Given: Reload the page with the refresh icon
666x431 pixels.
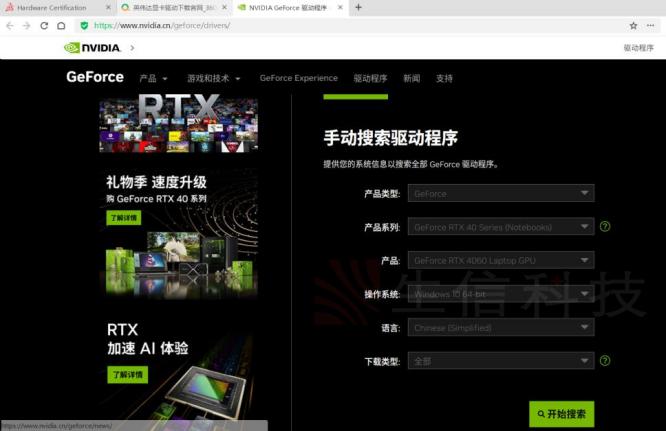Looking at the screenshot, I should 44,25.
